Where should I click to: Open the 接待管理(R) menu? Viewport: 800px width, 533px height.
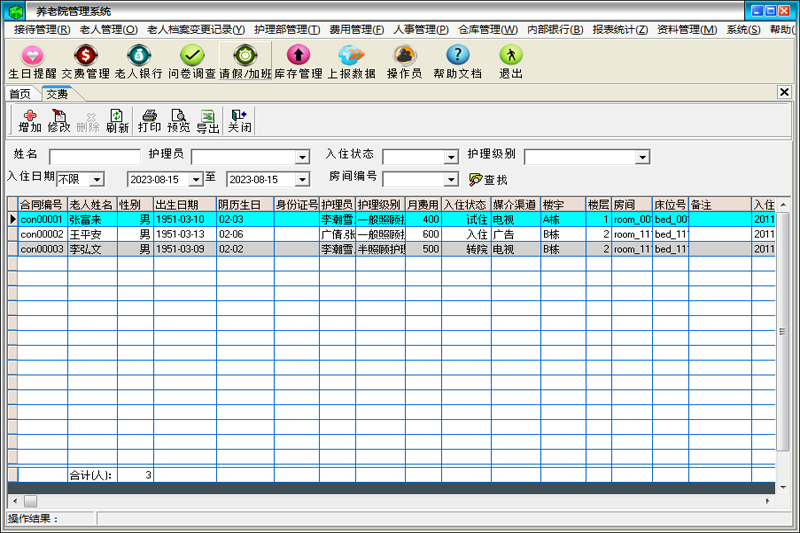click(42, 30)
